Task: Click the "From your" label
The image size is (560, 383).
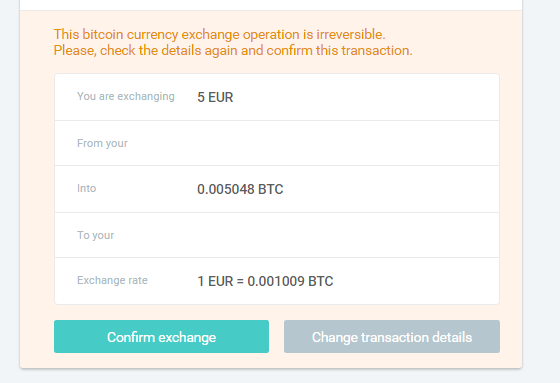Action: coord(102,143)
